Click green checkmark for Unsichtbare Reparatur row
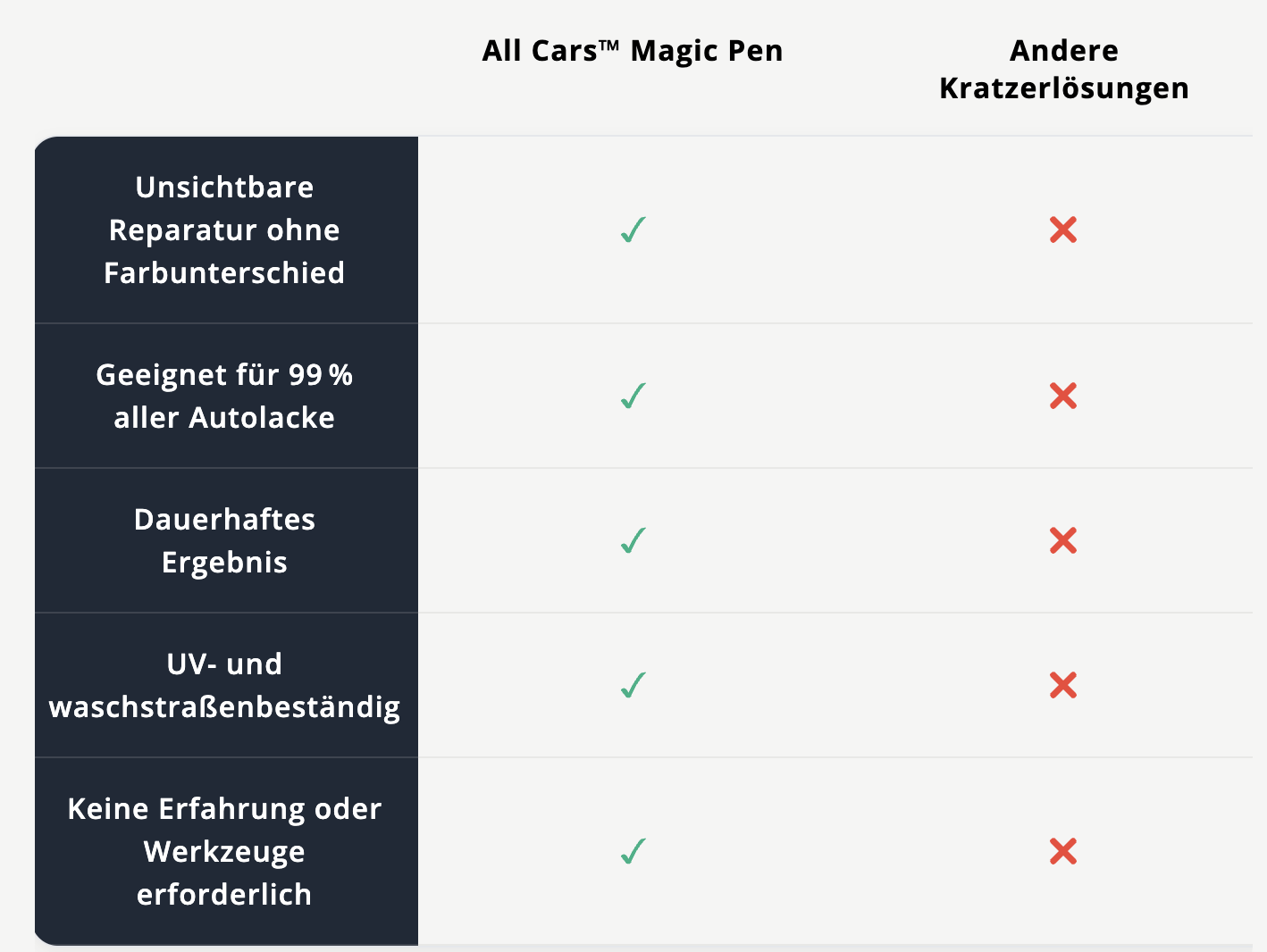The width and height of the screenshot is (1267, 952). click(x=633, y=230)
